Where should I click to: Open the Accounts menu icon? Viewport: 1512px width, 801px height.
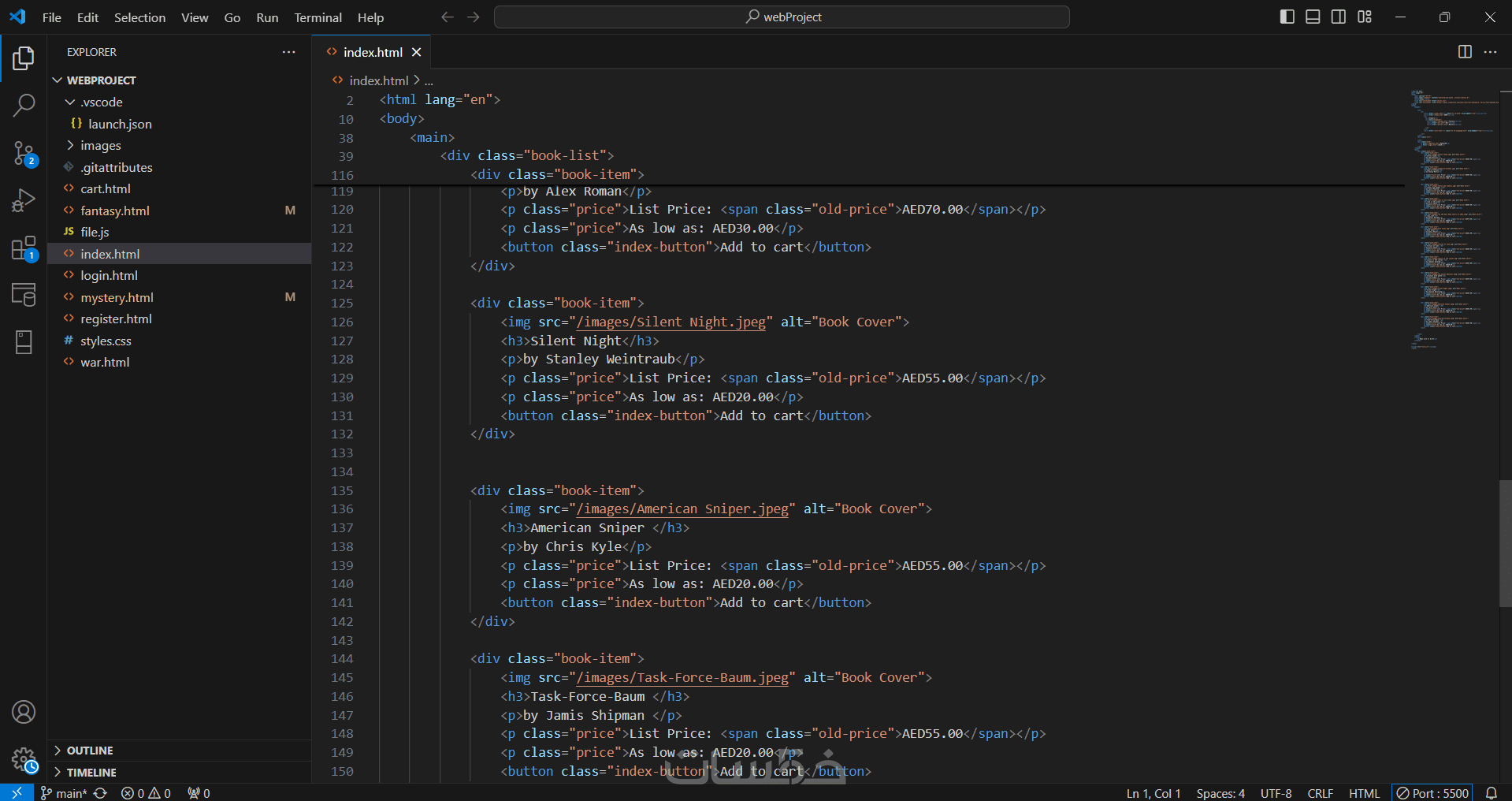24,712
